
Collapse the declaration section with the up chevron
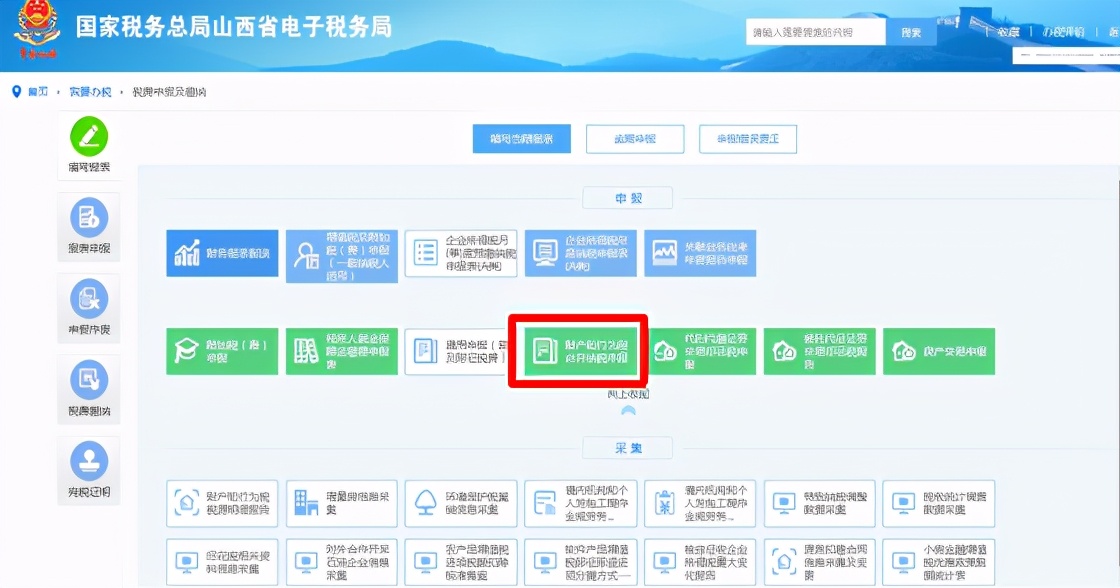628,410
